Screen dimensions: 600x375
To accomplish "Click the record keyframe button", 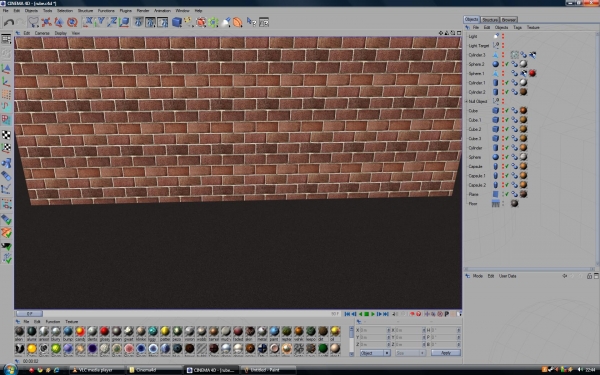I will [x=412, y=314].
